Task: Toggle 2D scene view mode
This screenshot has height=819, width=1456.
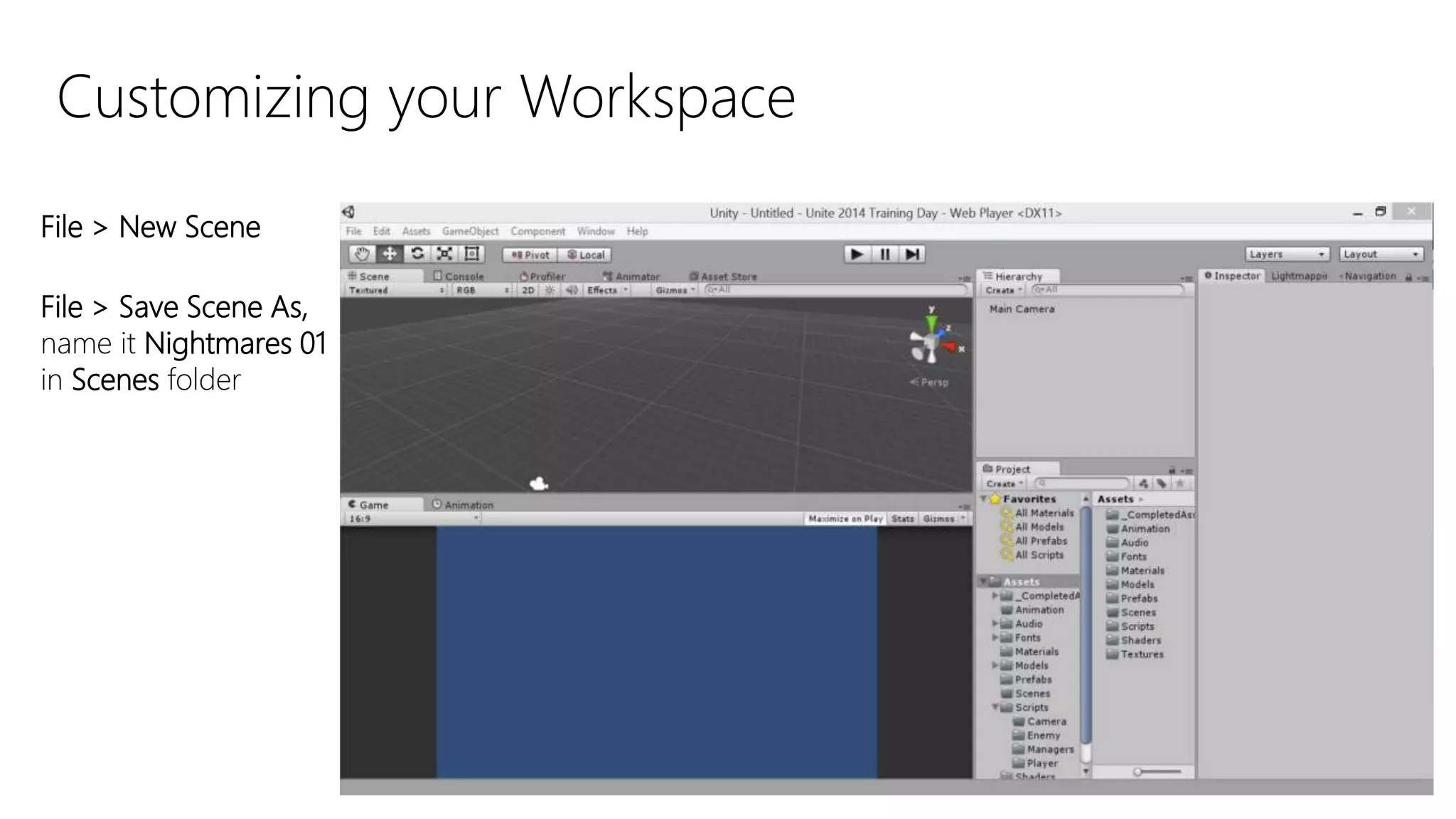Action: click(x=528, y=290)
